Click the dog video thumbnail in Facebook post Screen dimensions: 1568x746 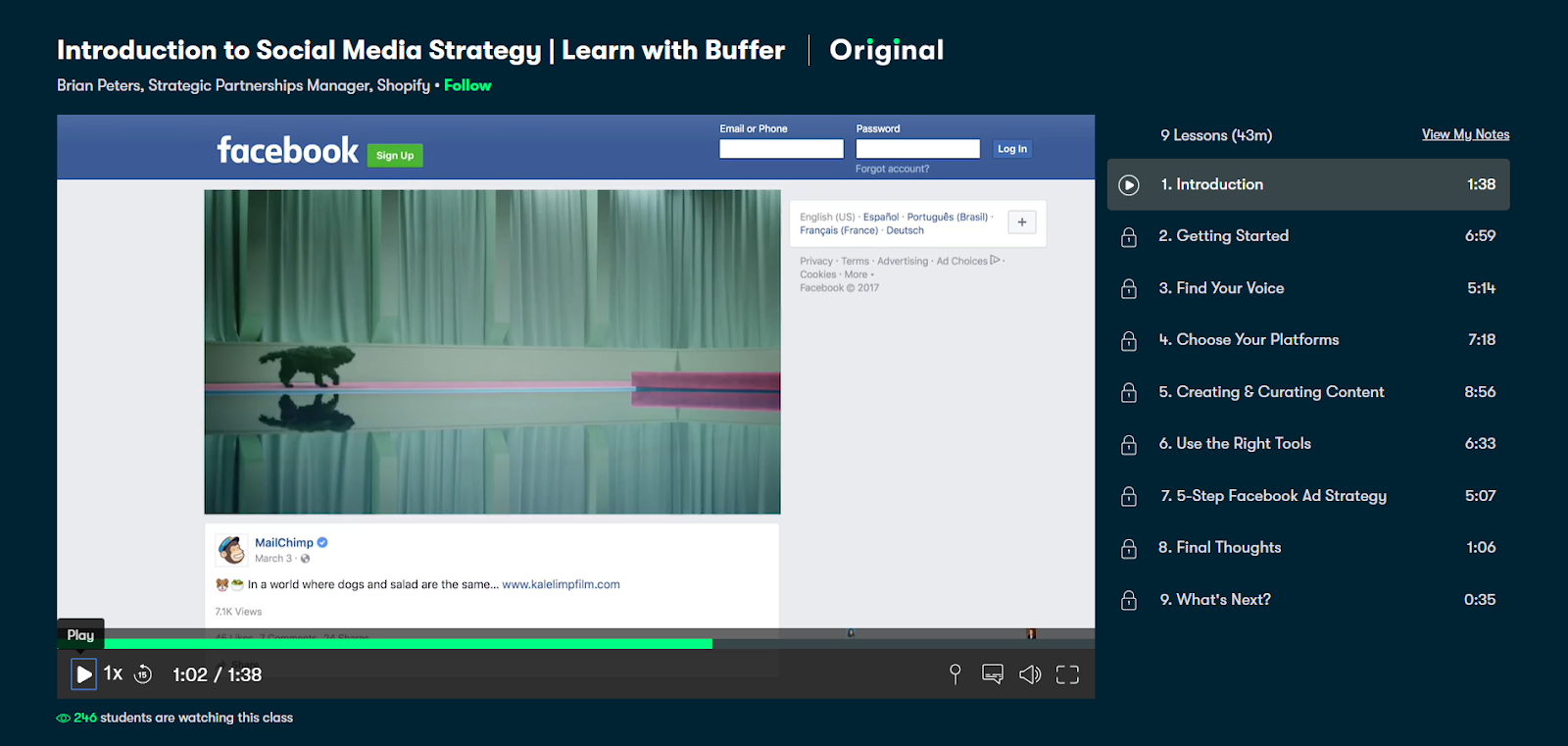492,352
